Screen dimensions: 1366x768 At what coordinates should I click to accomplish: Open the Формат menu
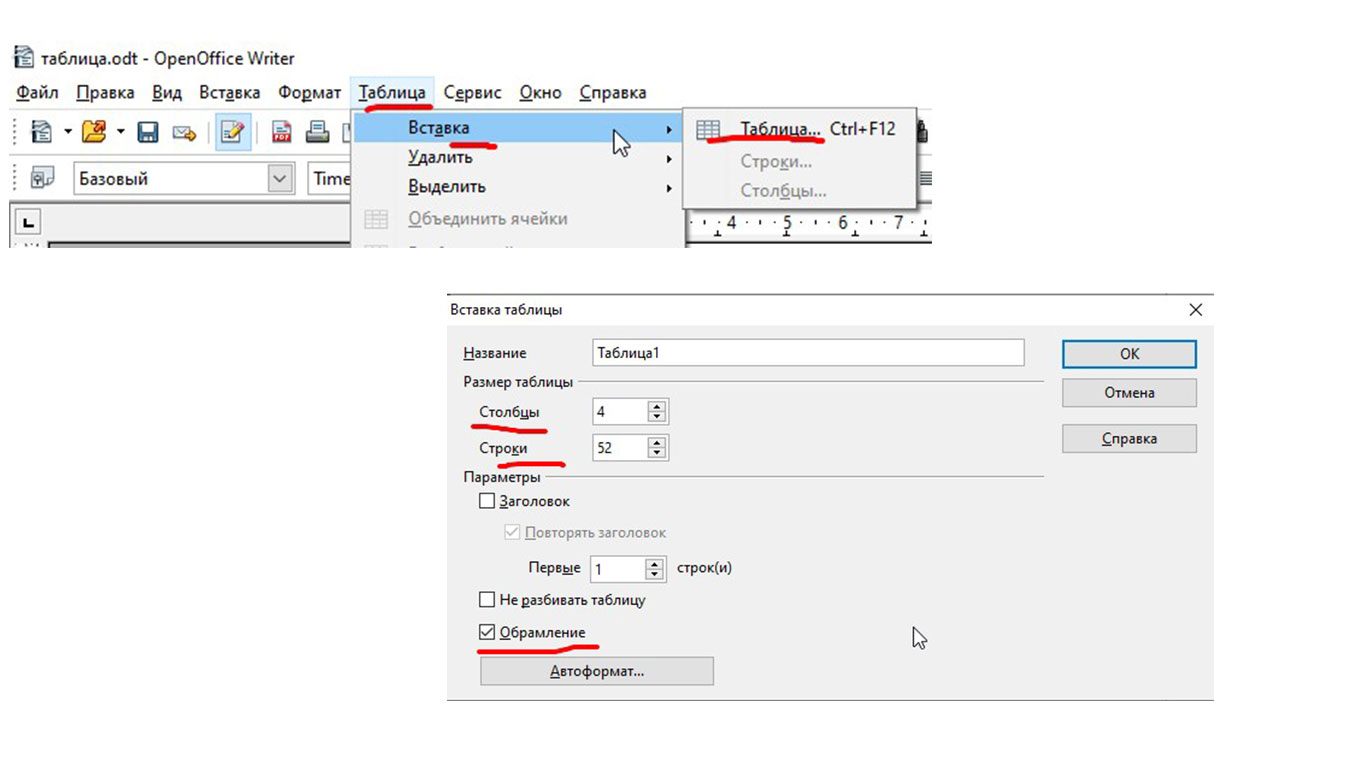pos(309,93)
